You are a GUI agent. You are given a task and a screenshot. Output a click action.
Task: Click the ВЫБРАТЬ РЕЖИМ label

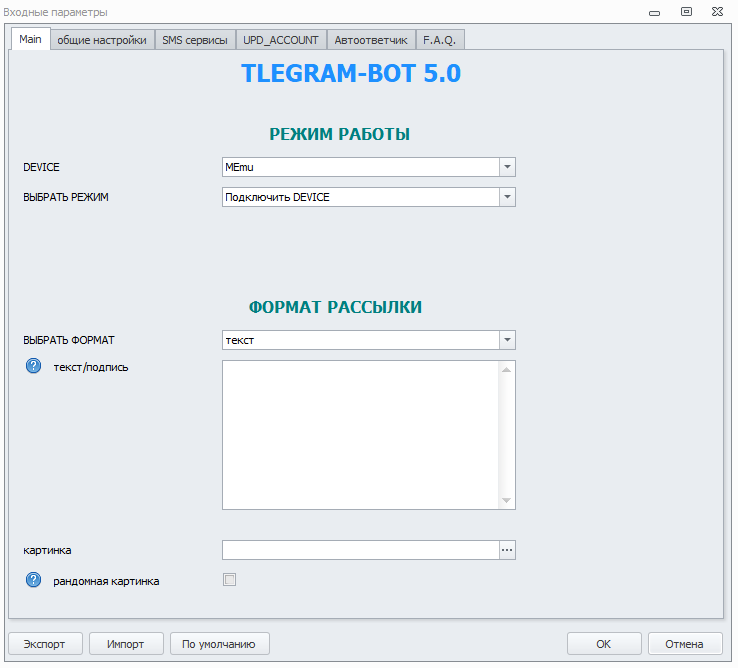coord(66,197)
